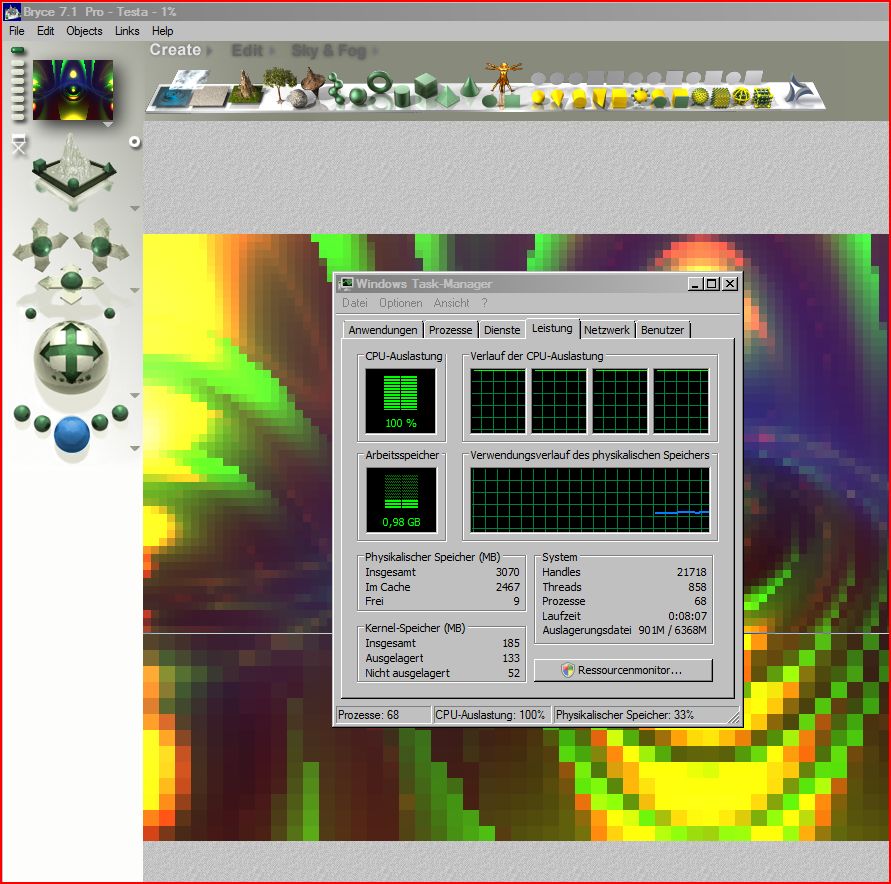Open the File menu in Bryce
The image size is (891, 884).
click(16, 31)
